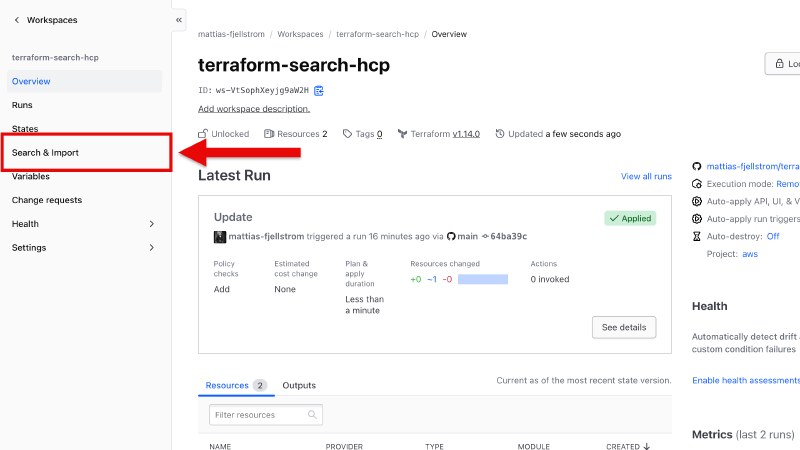Click the Auto-apply run triggers icon
This screenshot has height=450, width=800.
coord(697,219)
